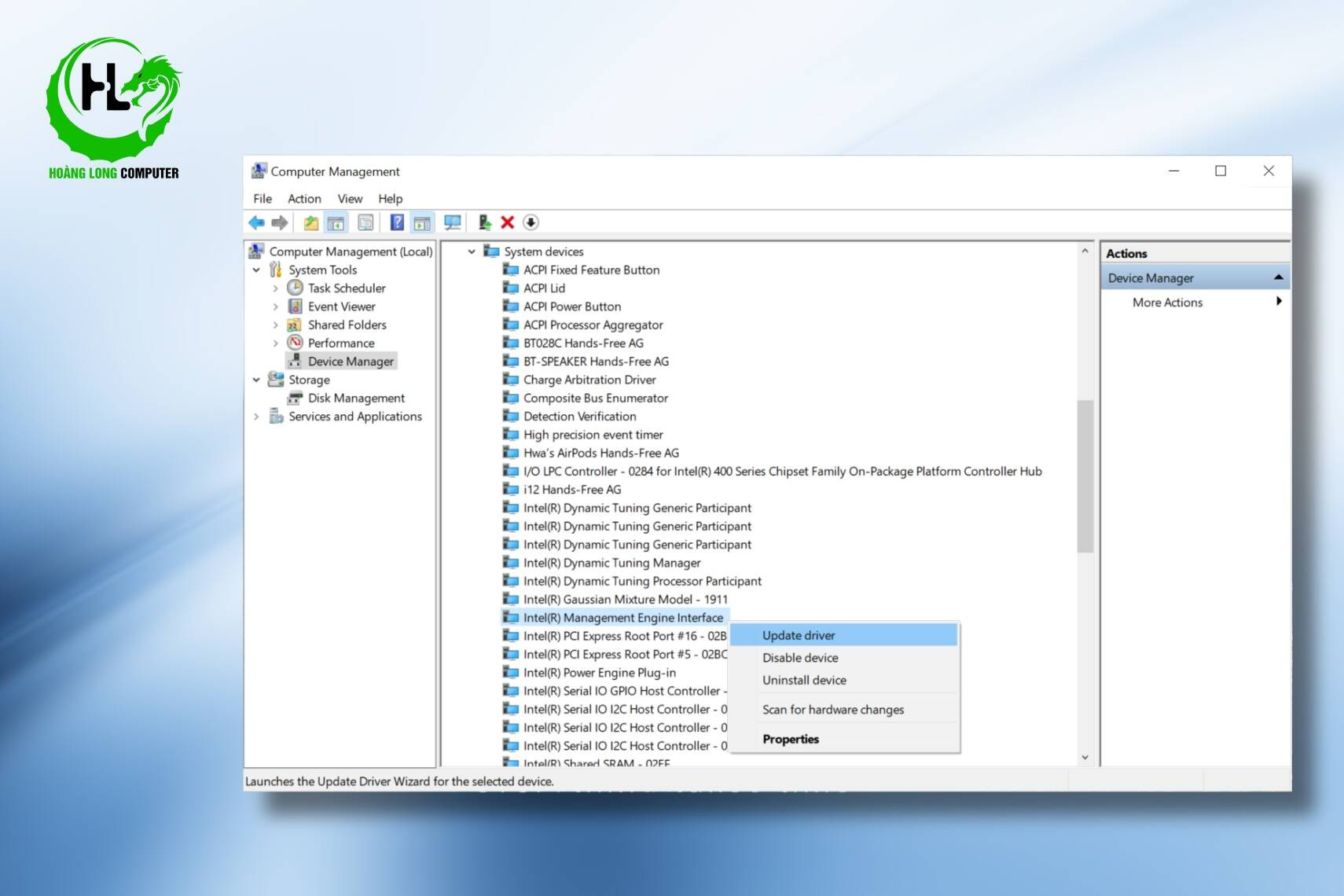Click the Disk Management drive icon
This screenshot has width=1344, height=896.
pos(296,398)
